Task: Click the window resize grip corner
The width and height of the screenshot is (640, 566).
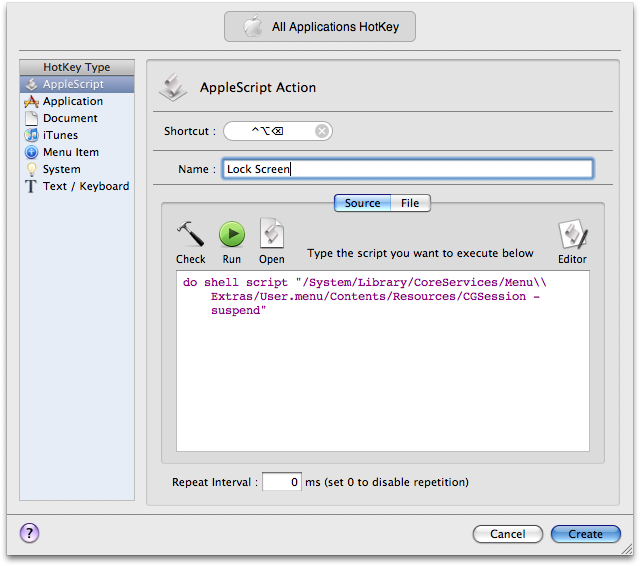Action: click(627, 550)
